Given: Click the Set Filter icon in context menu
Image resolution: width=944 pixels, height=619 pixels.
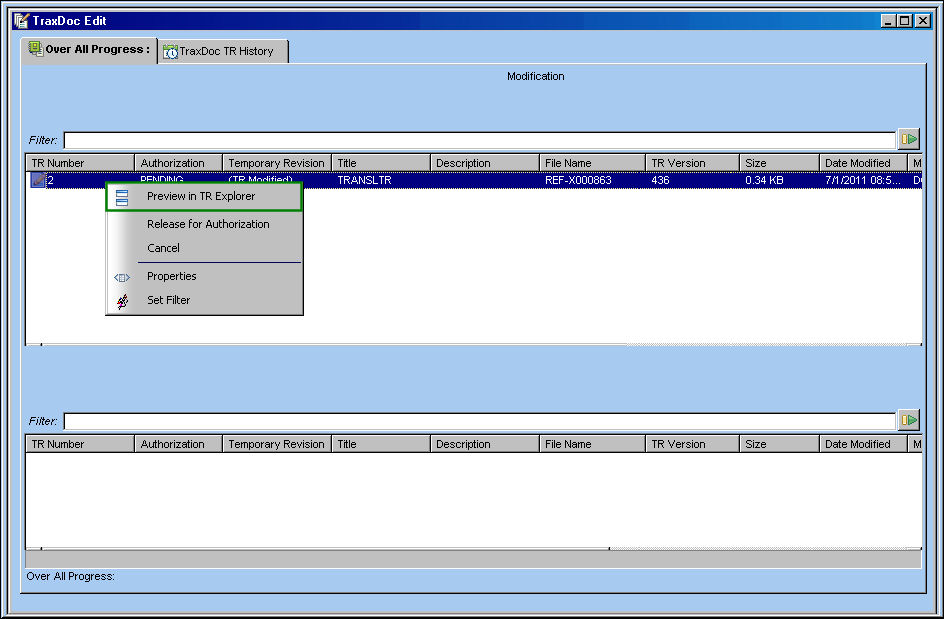Looking at the screenshot, I should [x=122, y=300].
